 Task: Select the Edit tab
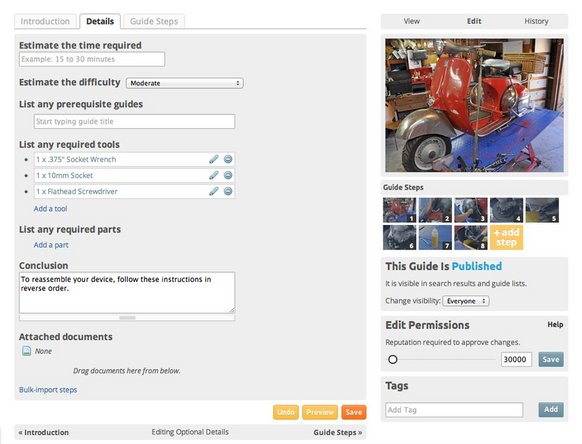point(474,21)
